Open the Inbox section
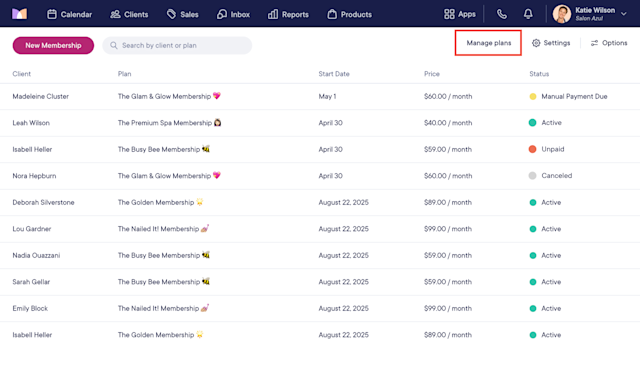This screenshot has height=368, width=640. tap(233, 14)
